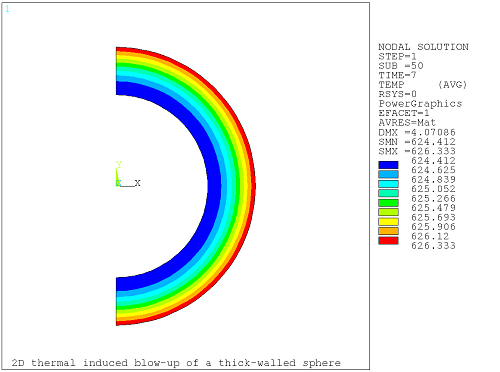Click the 'STEP=1' text
500x372 pixels.
(x=397, y=56)
